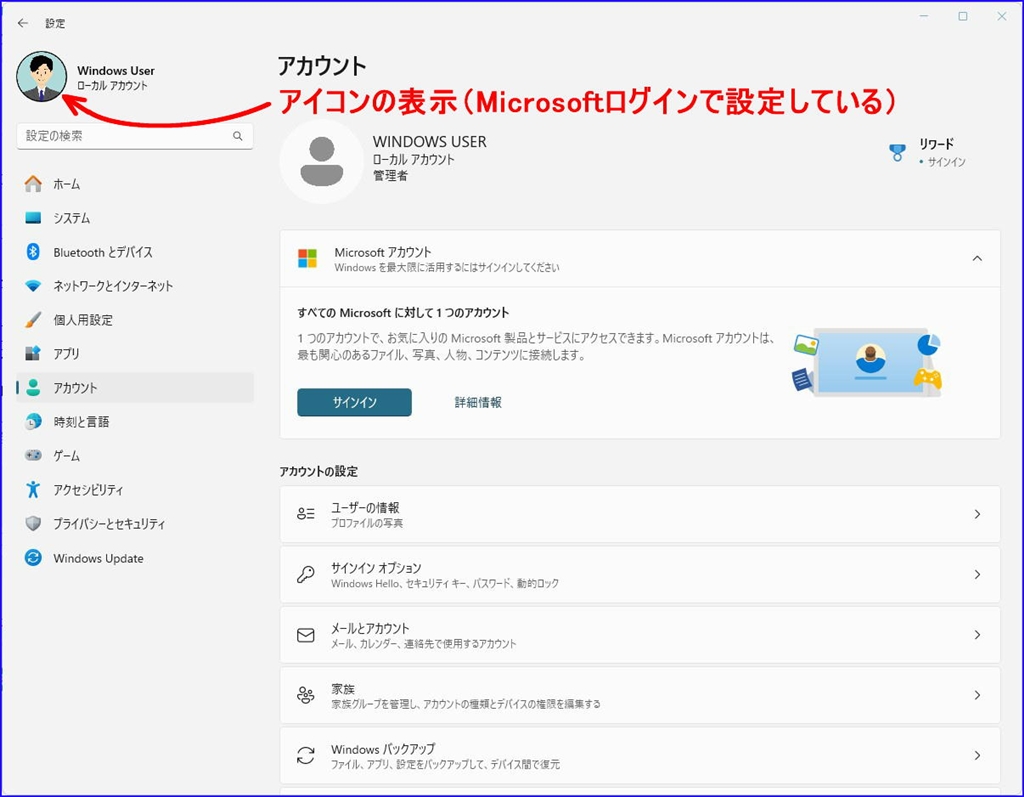Click the ネットワークとインターネット wifi icon

click(33, 285)
